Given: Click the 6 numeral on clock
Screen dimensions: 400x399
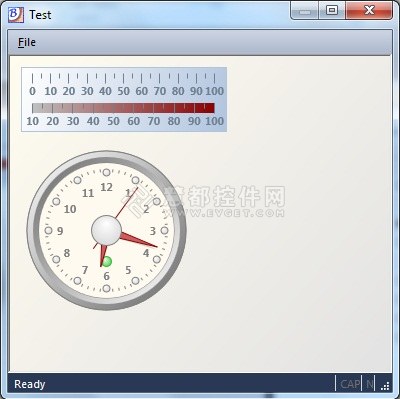Looking at the screenshot, I should tap(106, 276).
